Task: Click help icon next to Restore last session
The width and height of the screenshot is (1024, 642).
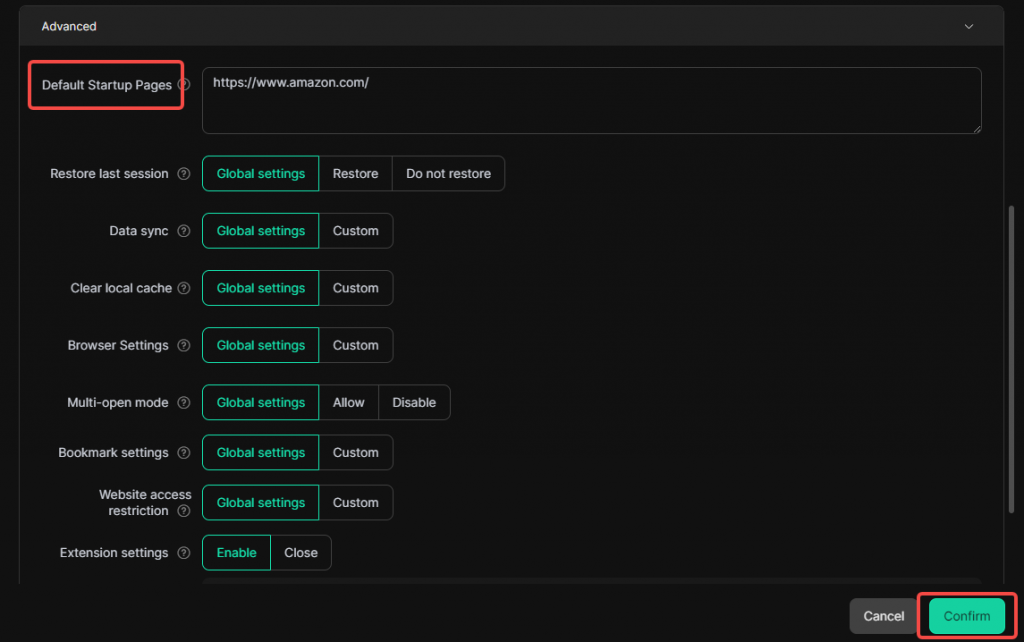Action: tap(183, 174)
